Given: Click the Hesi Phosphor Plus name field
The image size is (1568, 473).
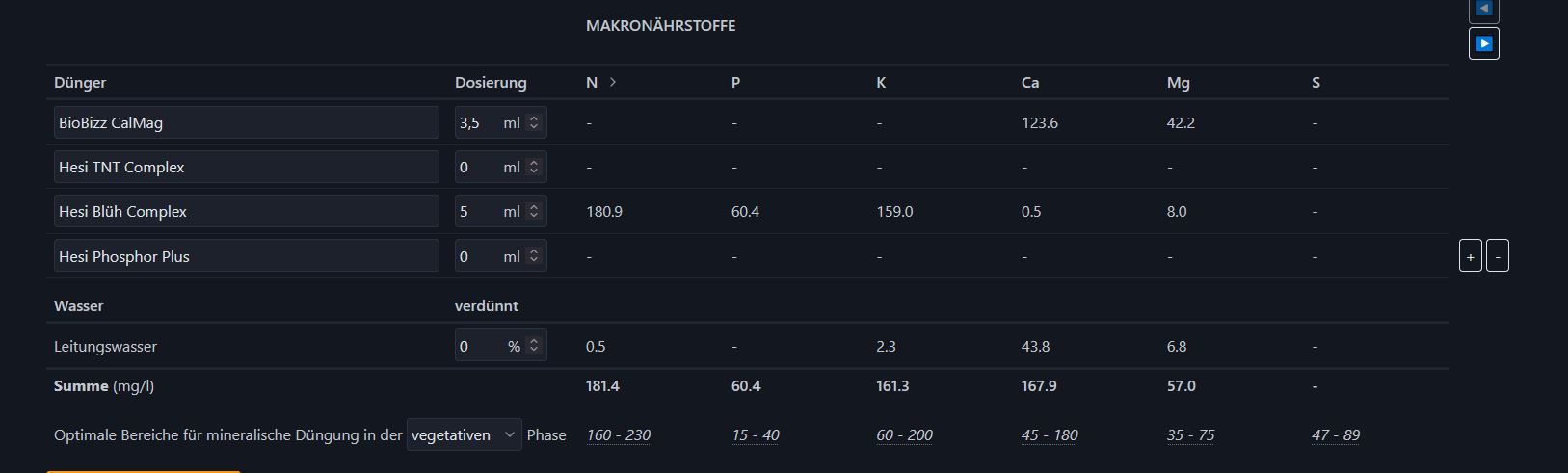Looking at the screenshot, I should [246, 256].
